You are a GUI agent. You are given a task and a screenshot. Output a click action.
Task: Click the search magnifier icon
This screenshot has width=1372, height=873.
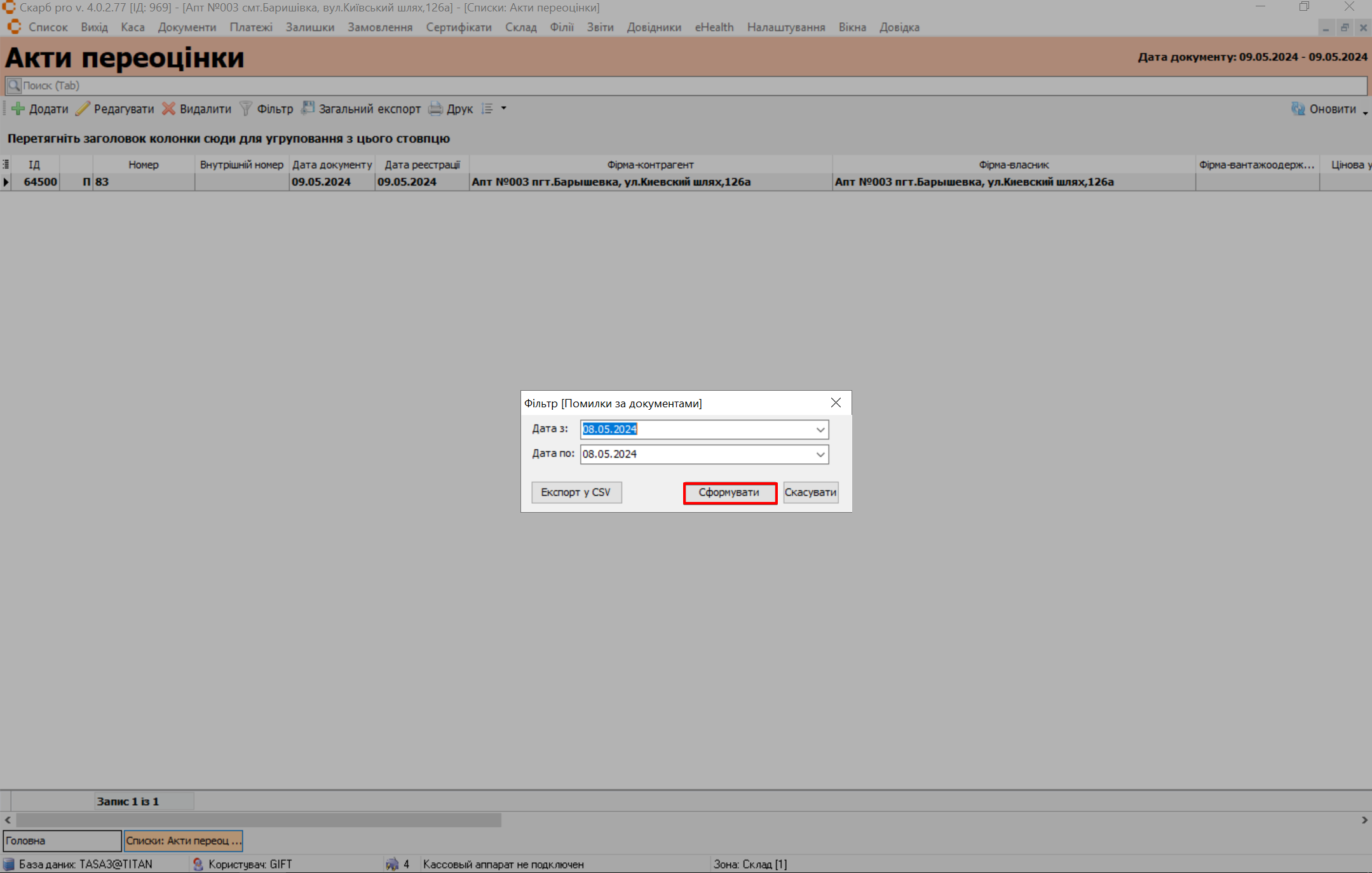(x=14, y=85)
